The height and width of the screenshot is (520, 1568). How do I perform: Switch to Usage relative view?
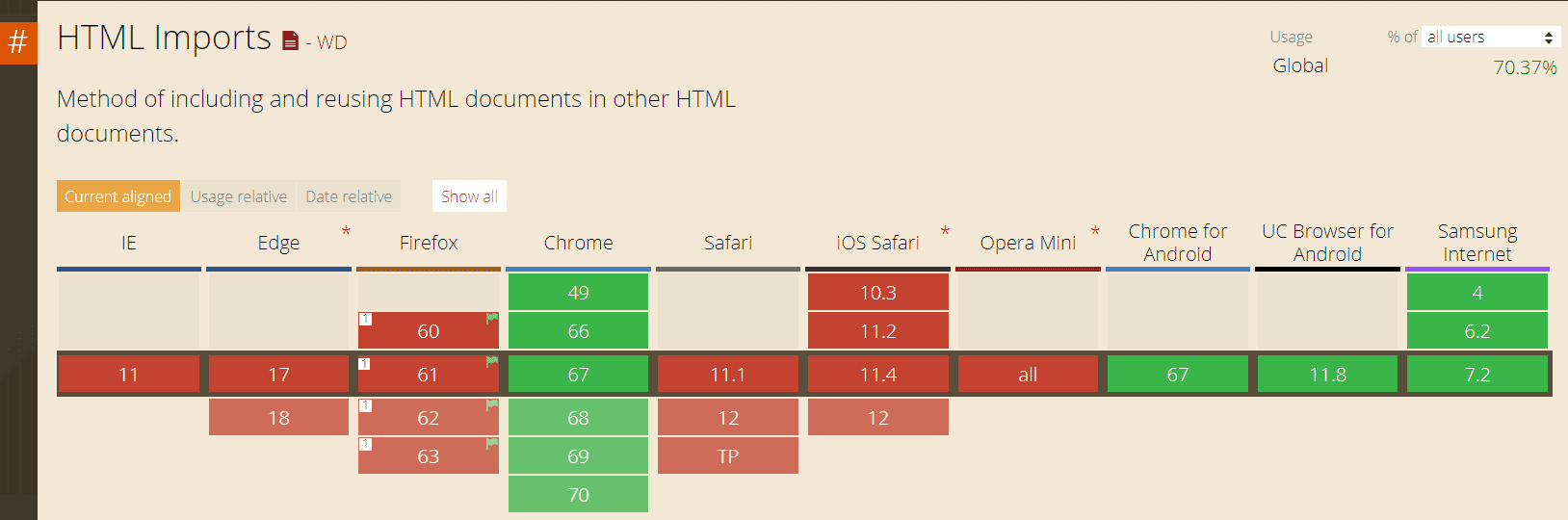[239, 196]
